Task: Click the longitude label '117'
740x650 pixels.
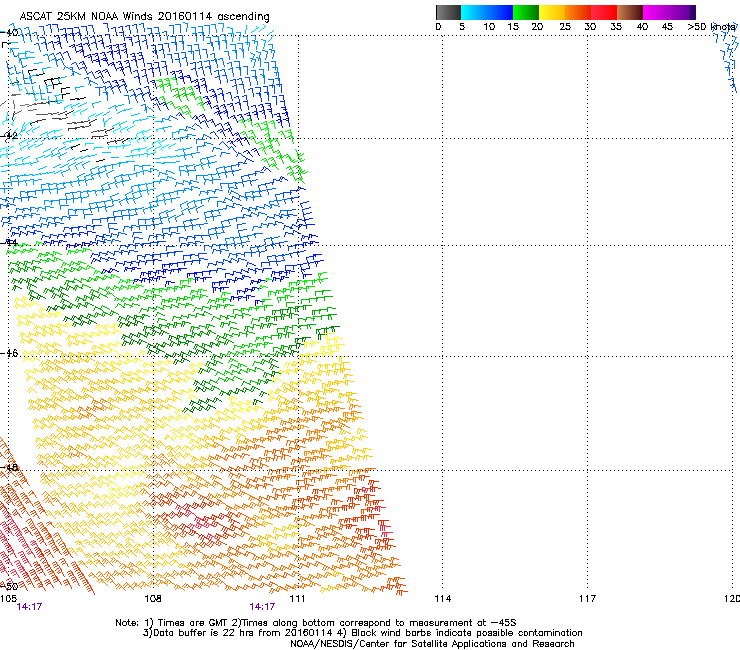Action: coord(588,599)
